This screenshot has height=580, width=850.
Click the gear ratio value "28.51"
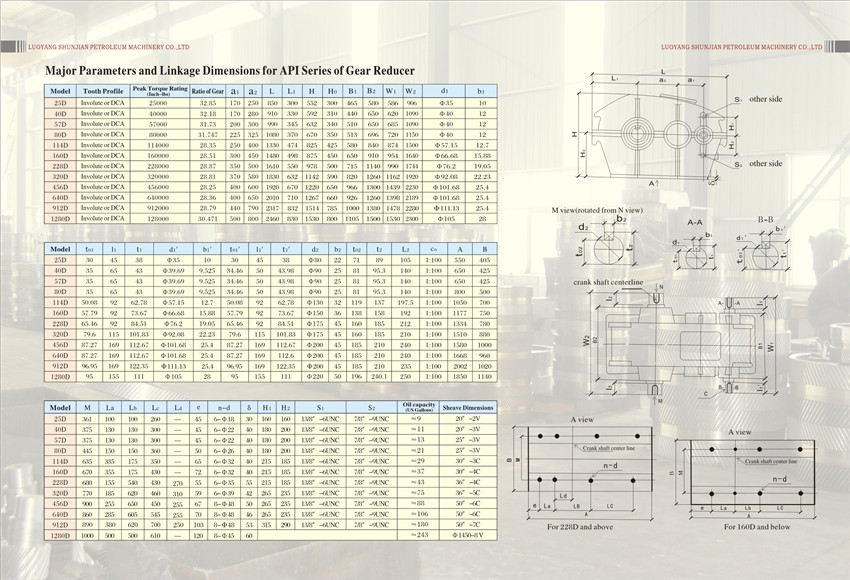pos(208,156)
